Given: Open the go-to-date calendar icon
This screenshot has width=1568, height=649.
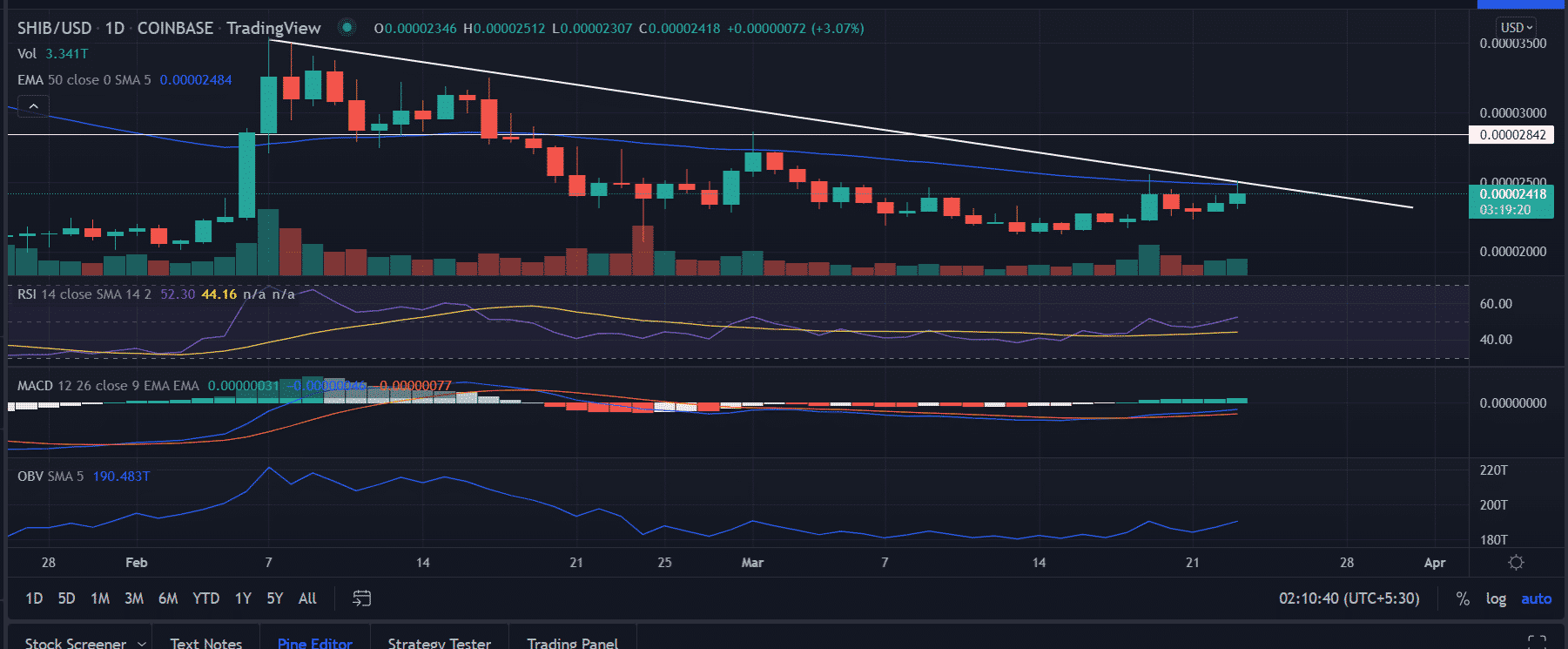Looking at the screenshot, I should pos(361,598).
